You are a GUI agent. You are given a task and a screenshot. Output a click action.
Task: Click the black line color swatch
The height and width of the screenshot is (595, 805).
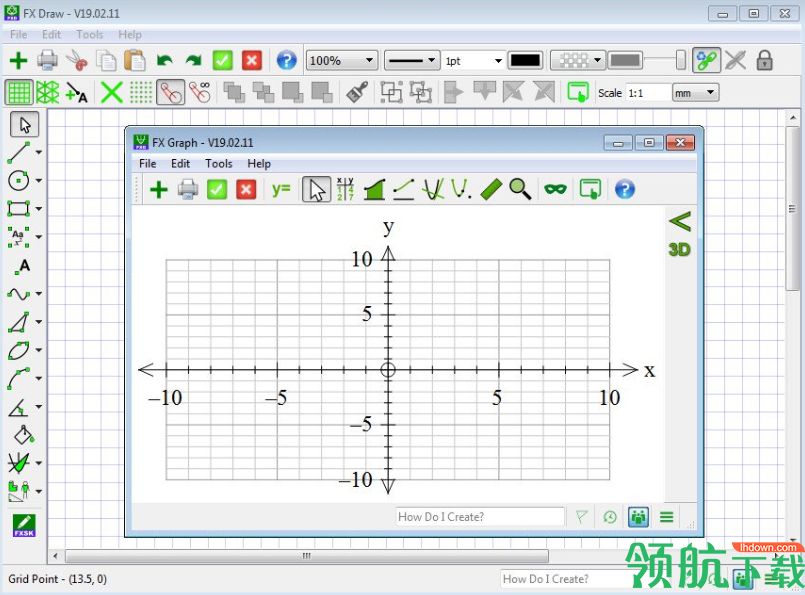pyautogui.click(x=526, y=61)
